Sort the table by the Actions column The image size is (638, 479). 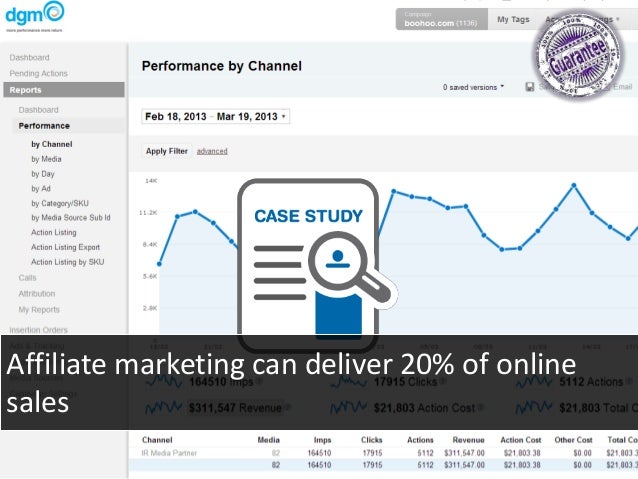click(x=420, y=440)
